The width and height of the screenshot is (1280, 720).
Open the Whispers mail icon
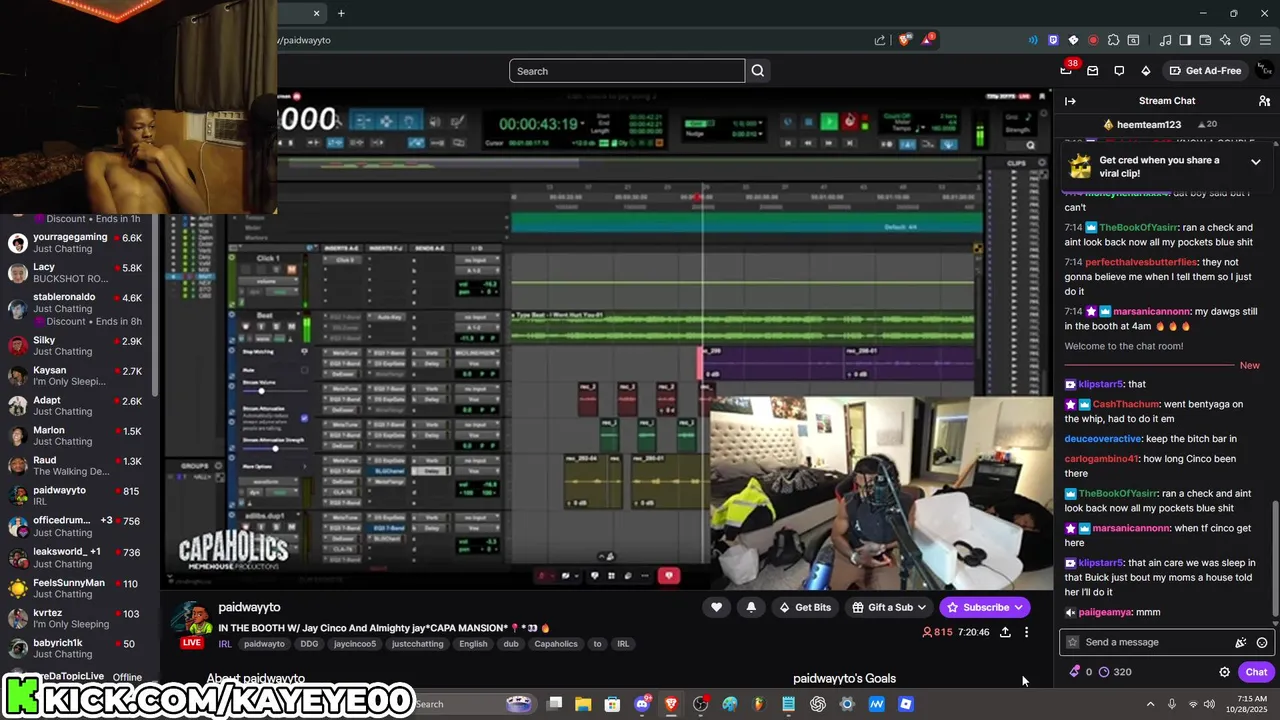click(1092, 71)
